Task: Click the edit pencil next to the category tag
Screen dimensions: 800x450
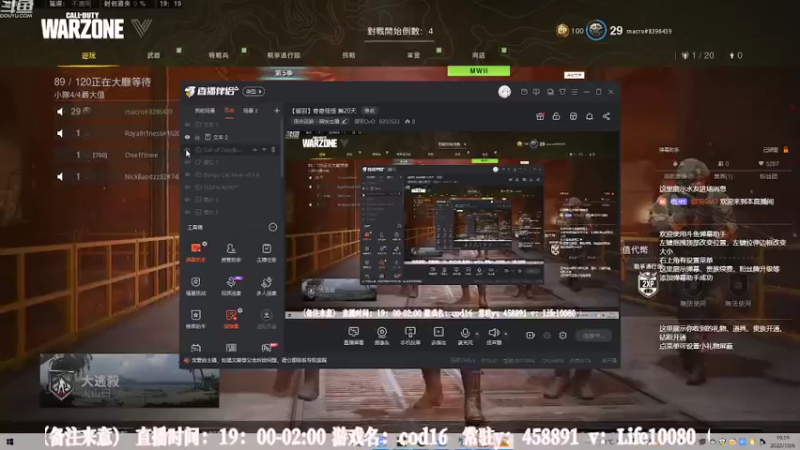Action: point(344,121)
